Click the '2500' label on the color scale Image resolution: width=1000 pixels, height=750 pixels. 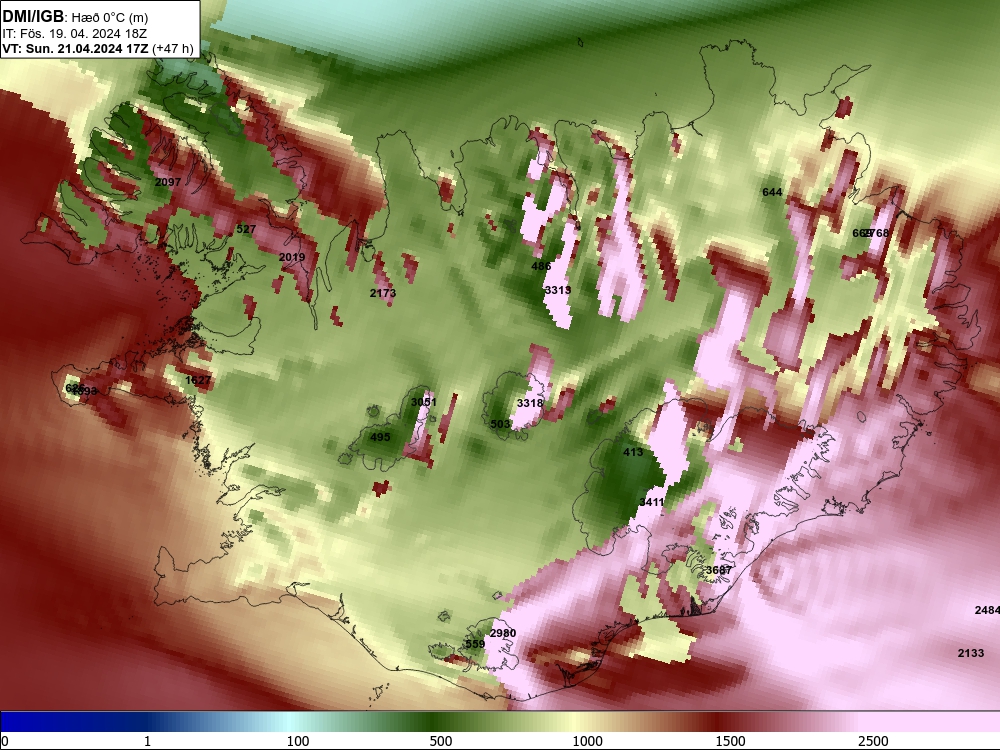[x=873, y=741]
